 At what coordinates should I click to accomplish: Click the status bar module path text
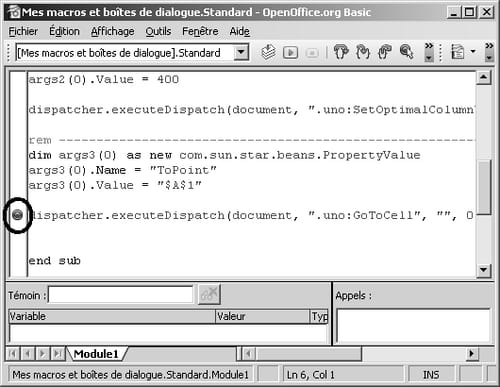[130, 375]
